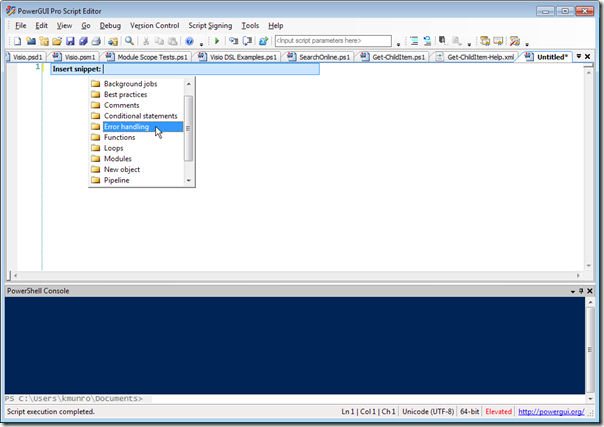Open the Tools menu
This screenshot has height=427, width=604.
(250, 26)
